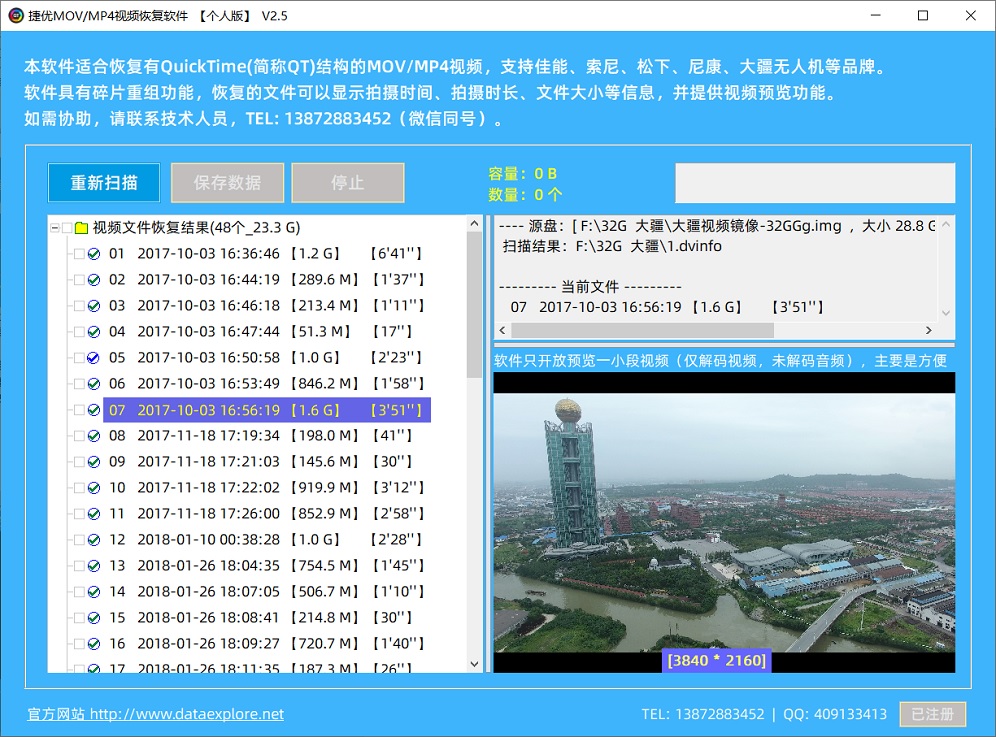Select file 10 2017-11-18 17:22:02

pyautogui.click(x=266, y=488)
